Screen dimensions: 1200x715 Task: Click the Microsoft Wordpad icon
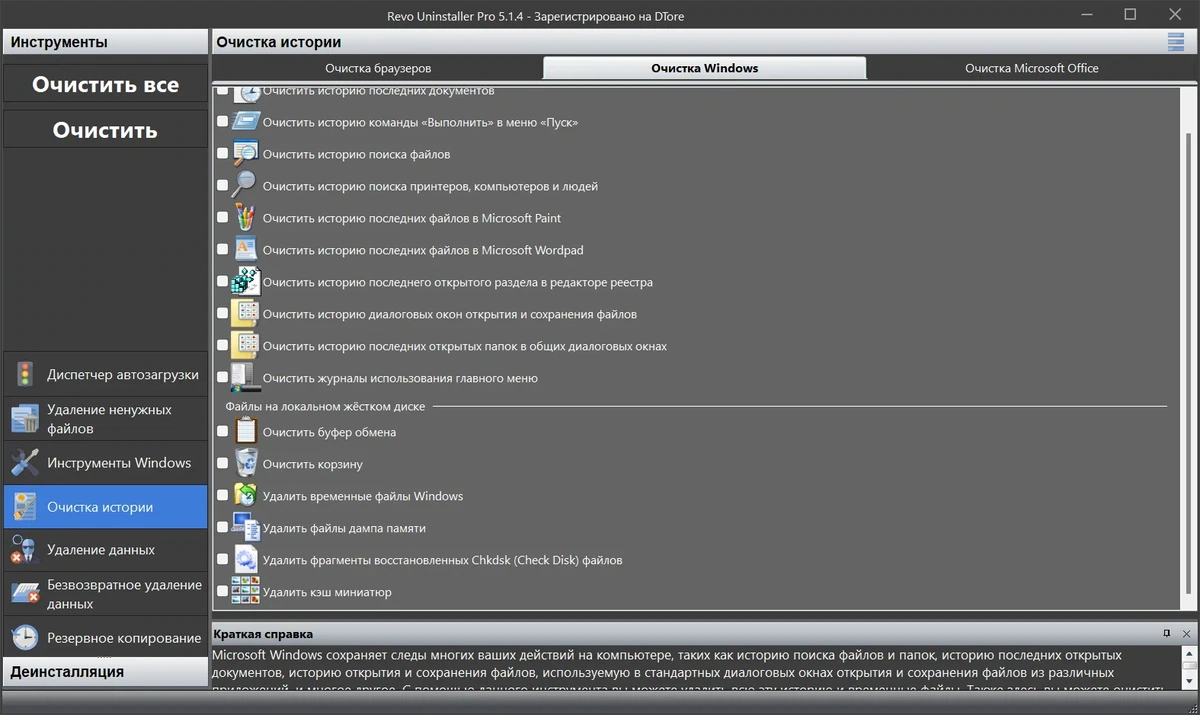click(245, 250)
